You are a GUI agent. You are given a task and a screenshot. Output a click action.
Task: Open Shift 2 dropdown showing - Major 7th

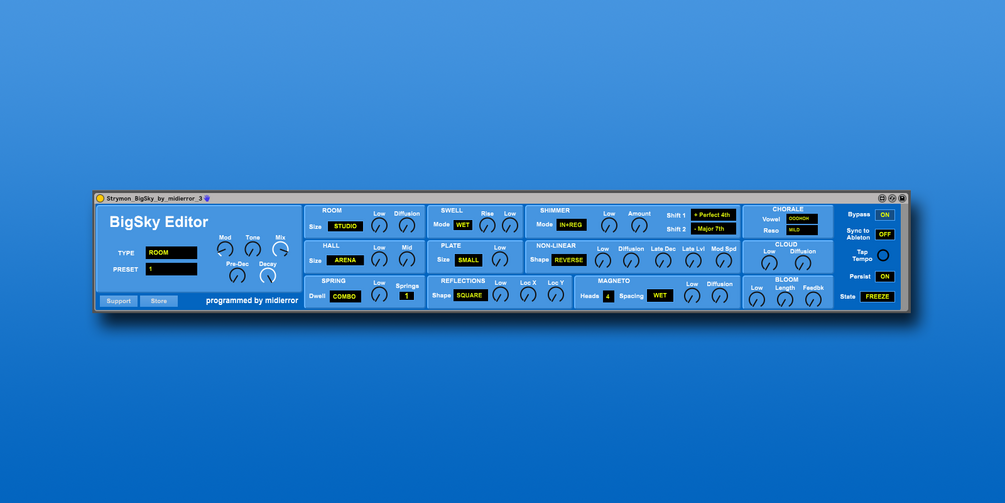713,229
